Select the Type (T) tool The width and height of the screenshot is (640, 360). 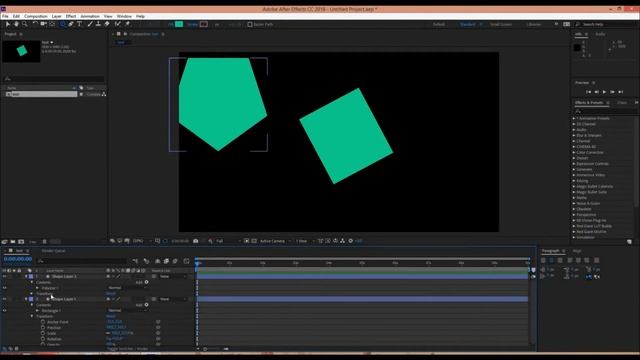pyautogui.click(x=80, y=24)
